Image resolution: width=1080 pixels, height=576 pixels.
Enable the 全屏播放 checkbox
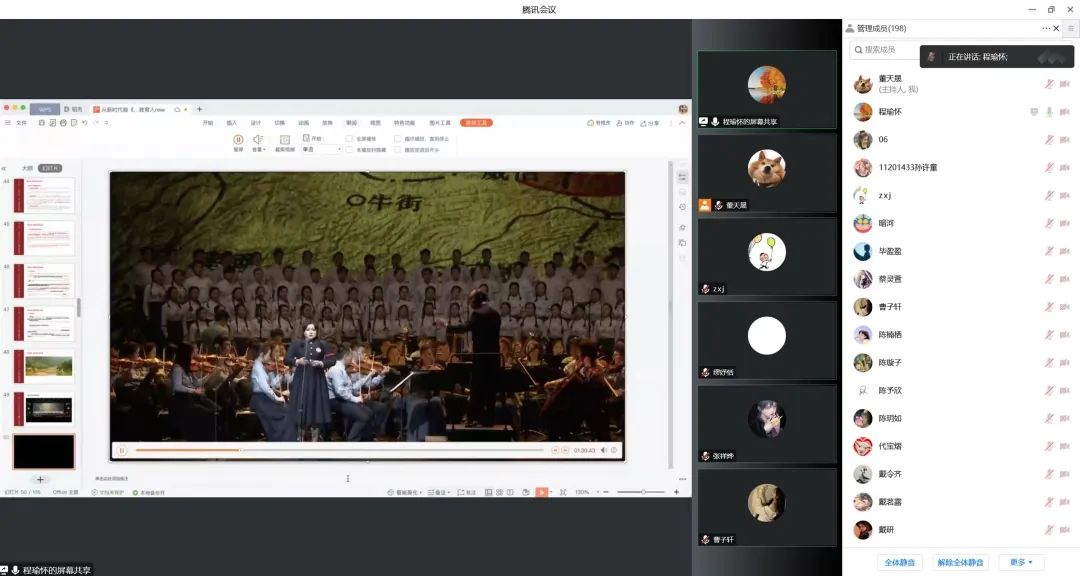coord(349,138)
